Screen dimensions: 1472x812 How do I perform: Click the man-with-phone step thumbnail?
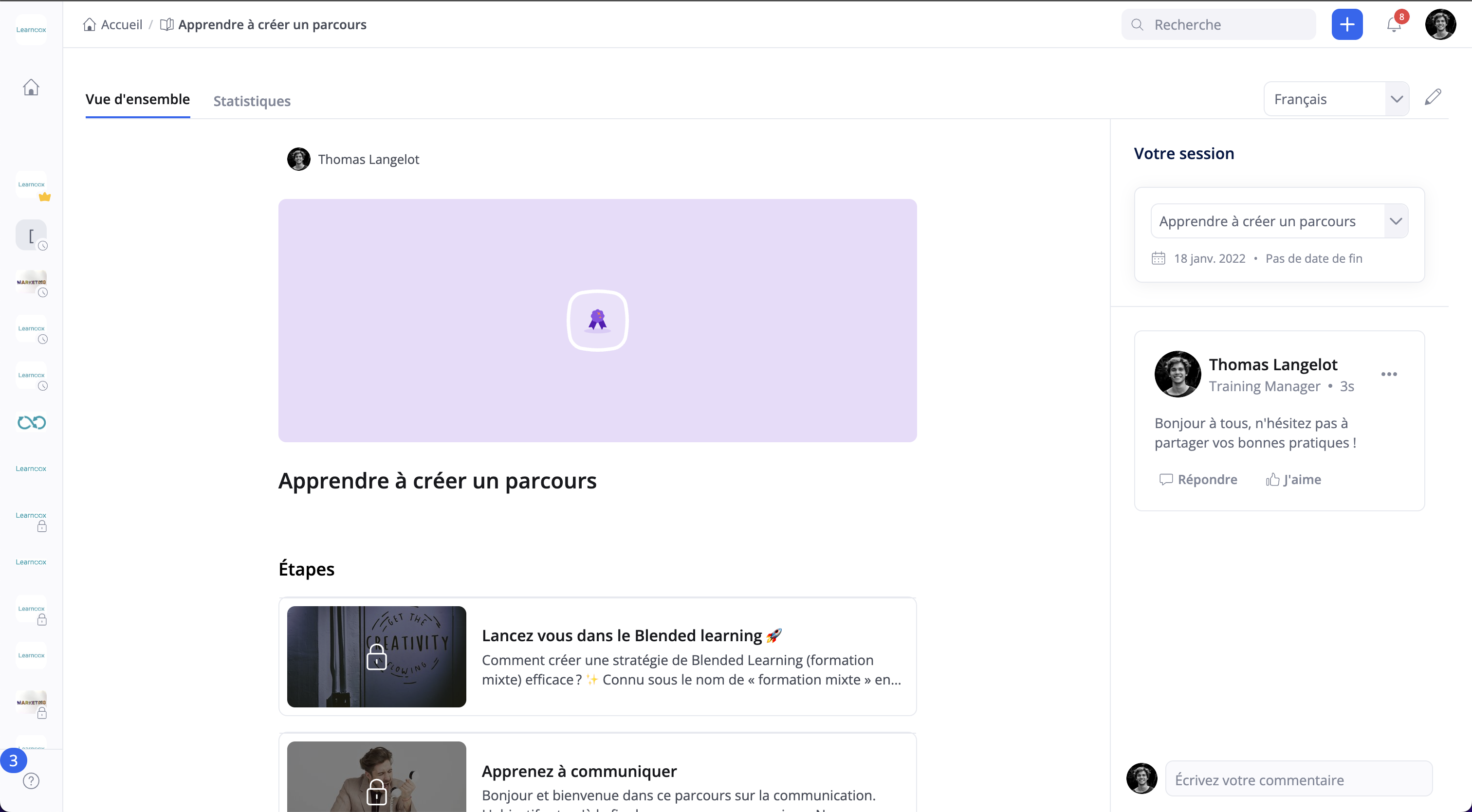377,776
